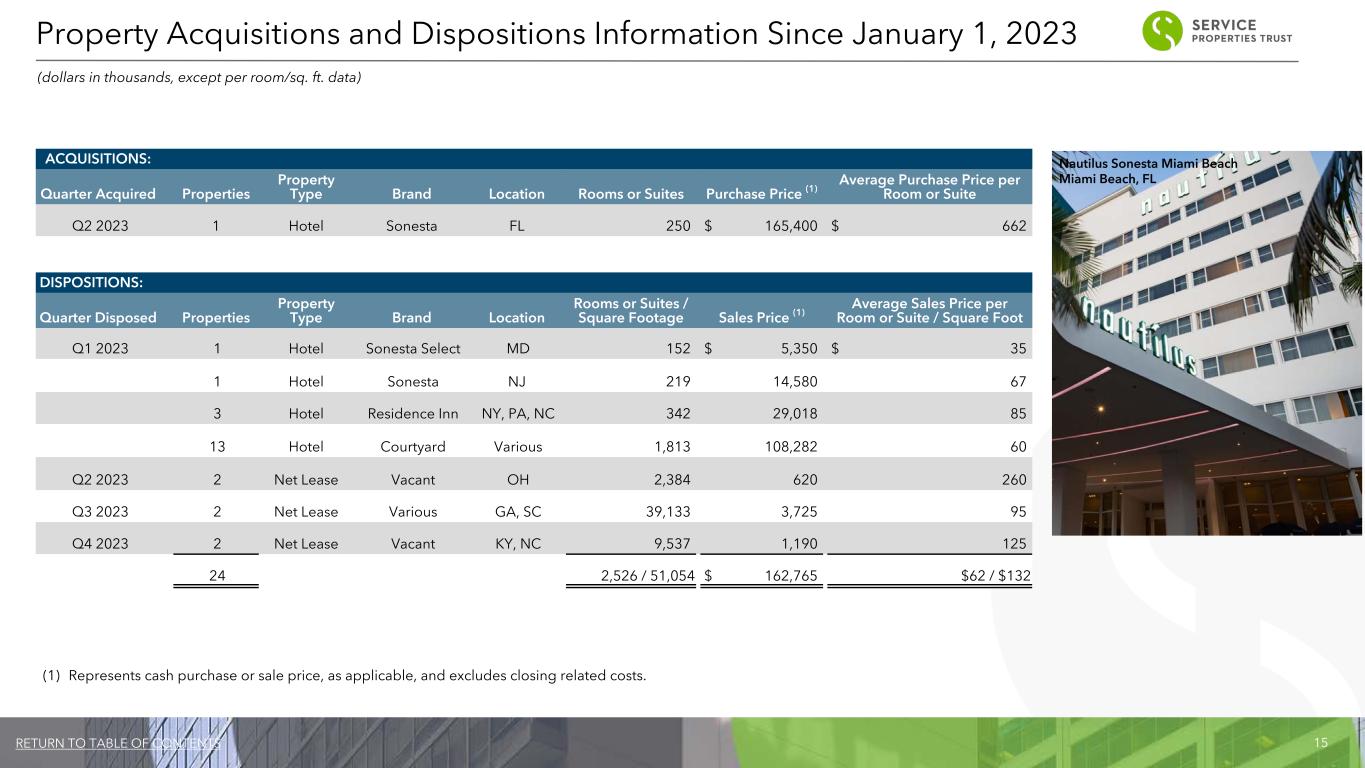1365x768 pixels.
Task: Click the Quarter Disposed column header
Action: (x=100, y=318)
